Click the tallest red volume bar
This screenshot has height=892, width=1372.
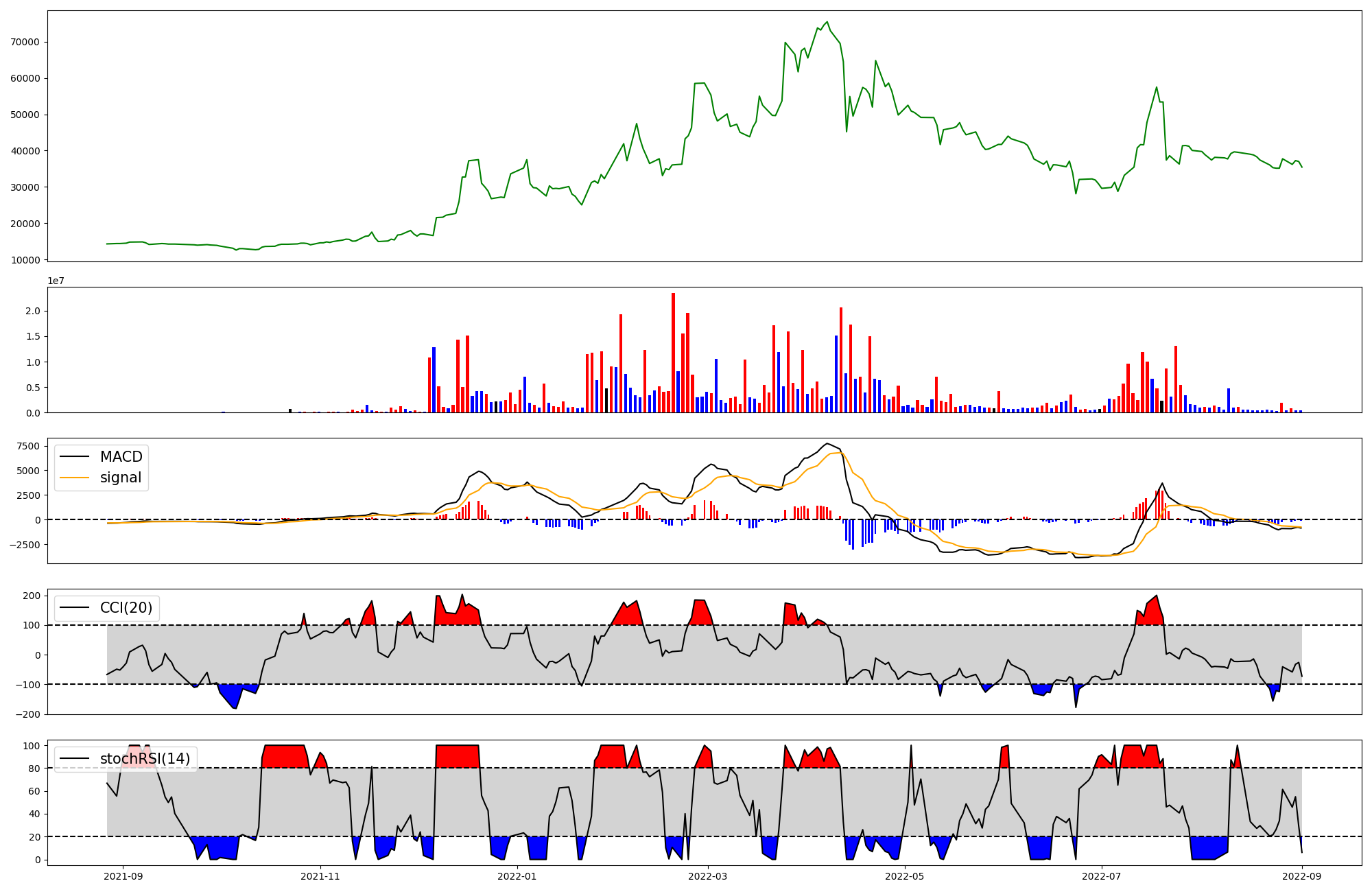click(673, 353)
